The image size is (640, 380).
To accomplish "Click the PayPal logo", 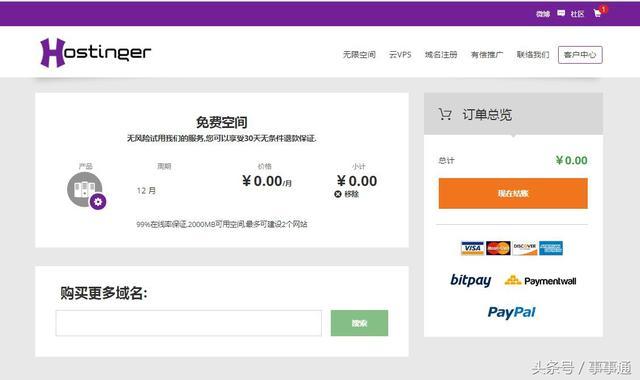I will click(511, 313).
